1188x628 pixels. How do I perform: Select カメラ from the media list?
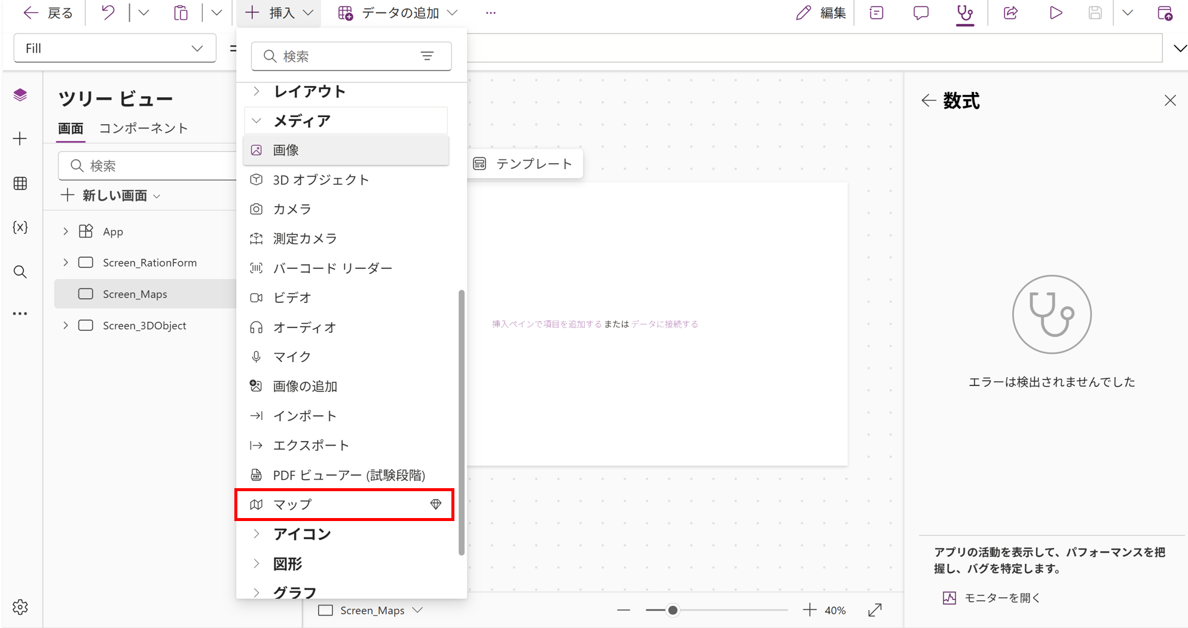click(292, 209)
